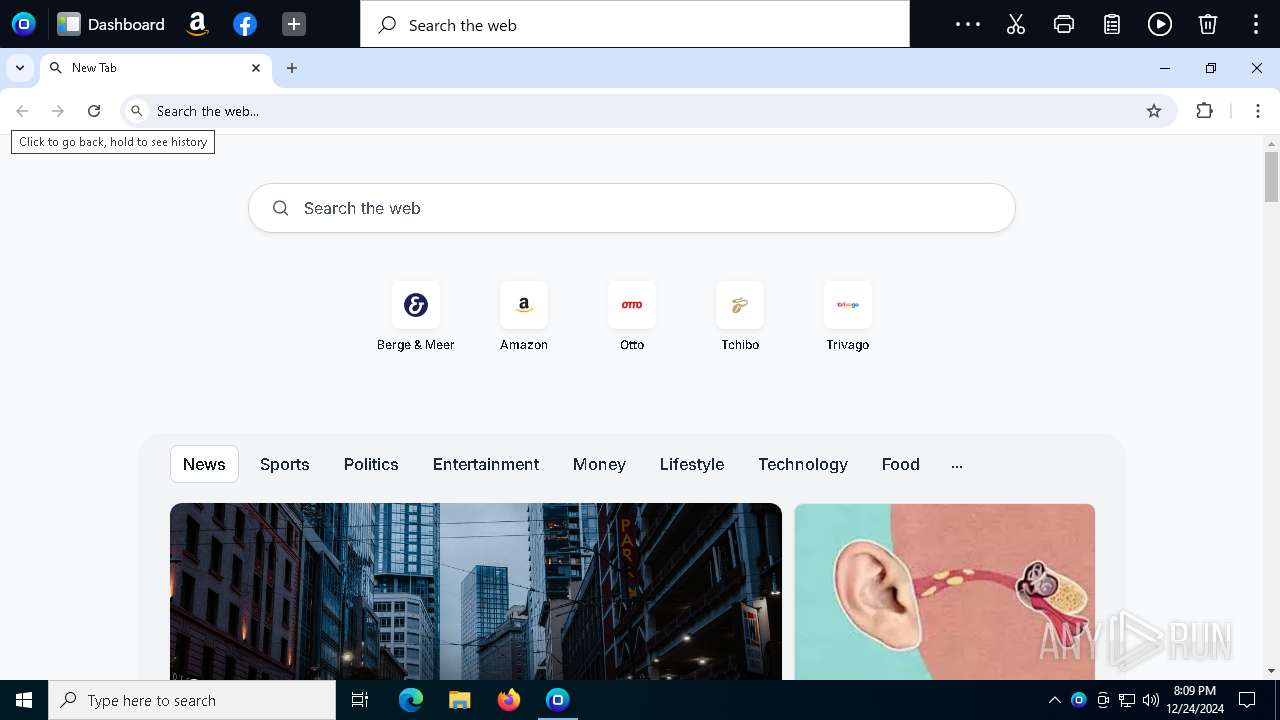Switch to the Sports tab
The height and width of the screenshot is (720, 1280).
pos(285,464)
